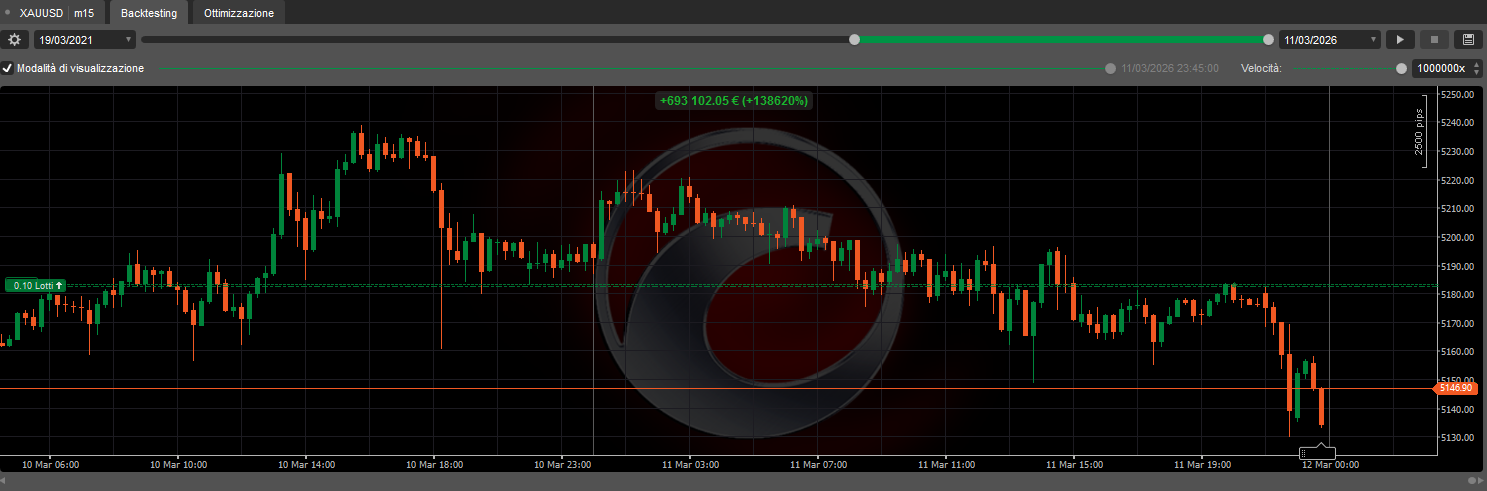1487x491 pixels.
Task: Click the 0.10 Lotti position label
Action: pos(35,286)
